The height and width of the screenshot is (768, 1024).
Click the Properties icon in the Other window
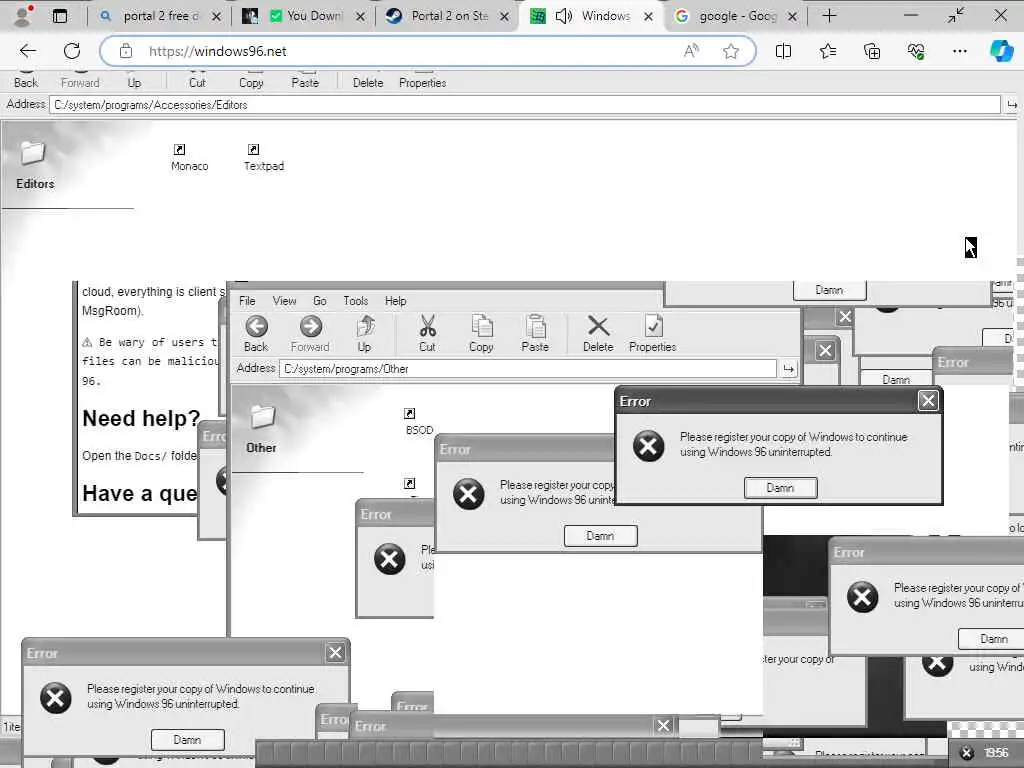653,326
